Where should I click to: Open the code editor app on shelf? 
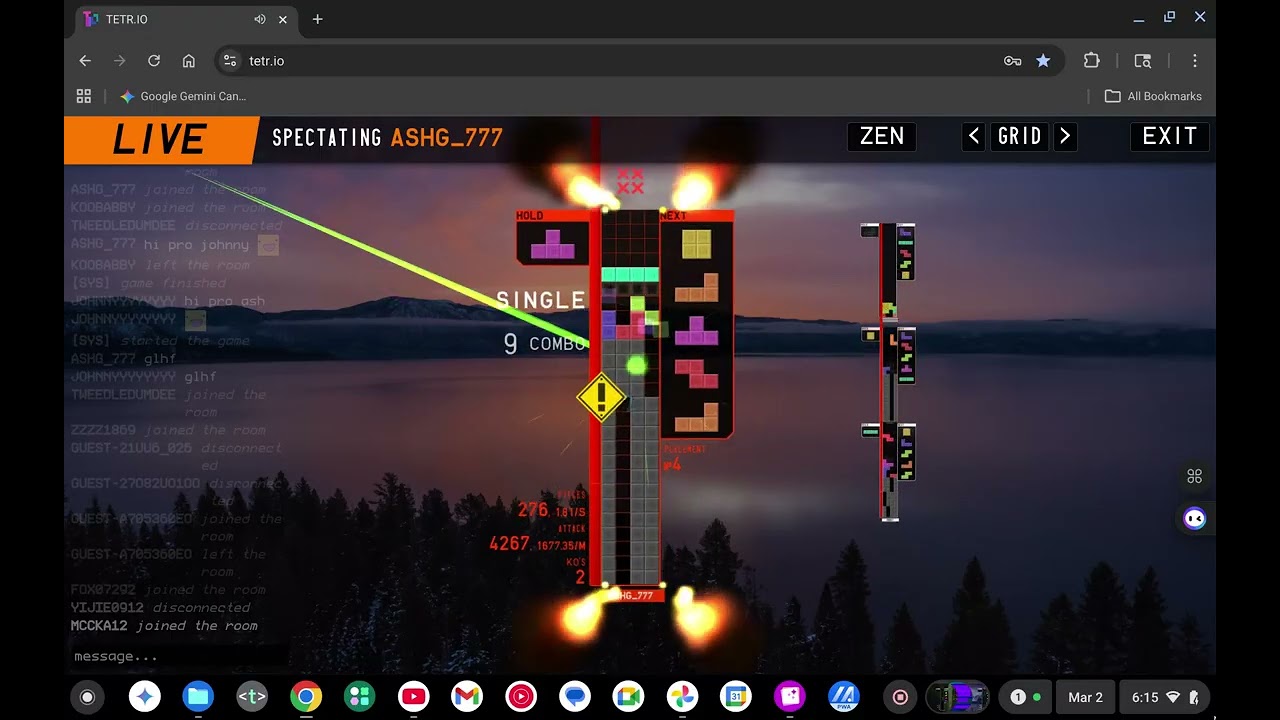click(x=252, y=697)
